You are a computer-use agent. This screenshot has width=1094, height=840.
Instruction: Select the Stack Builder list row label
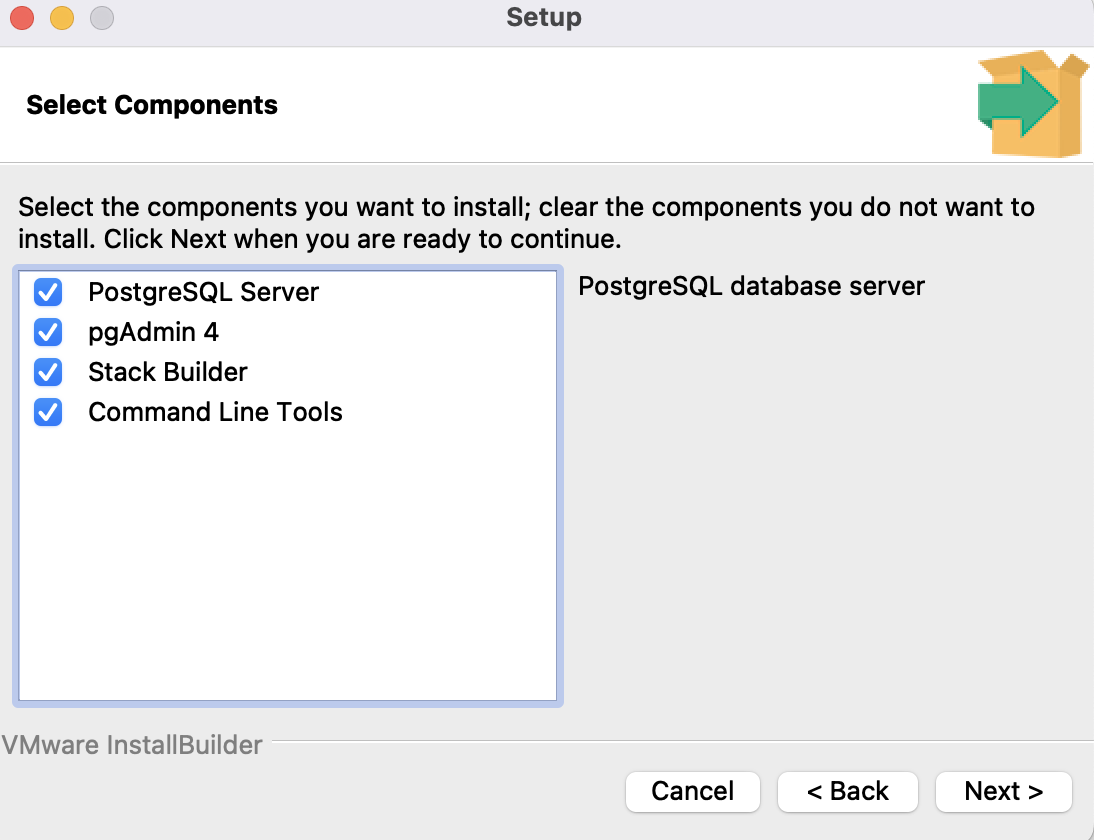point(167,372)
